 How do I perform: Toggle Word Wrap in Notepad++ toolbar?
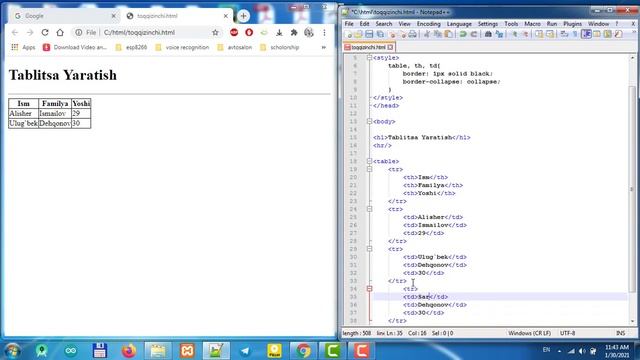(x=564, y=34)
